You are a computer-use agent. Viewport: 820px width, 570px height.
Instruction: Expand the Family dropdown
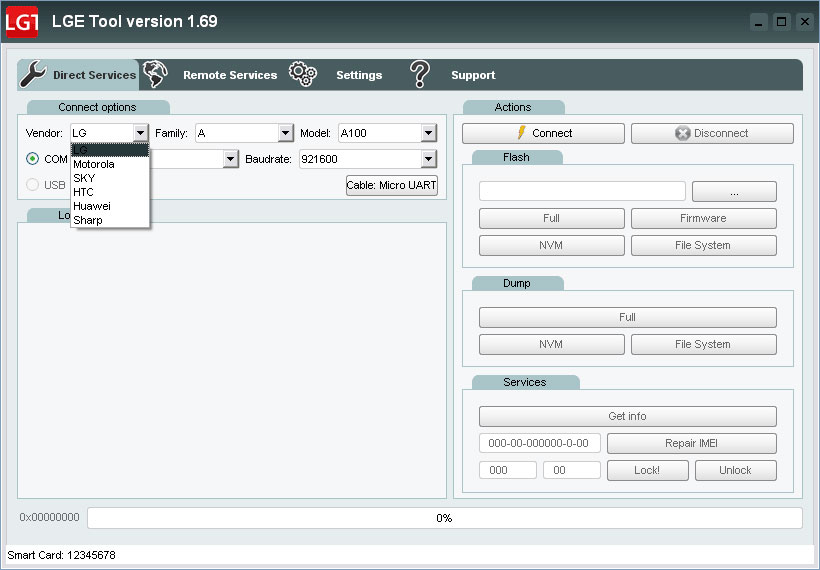pos(285,133)
